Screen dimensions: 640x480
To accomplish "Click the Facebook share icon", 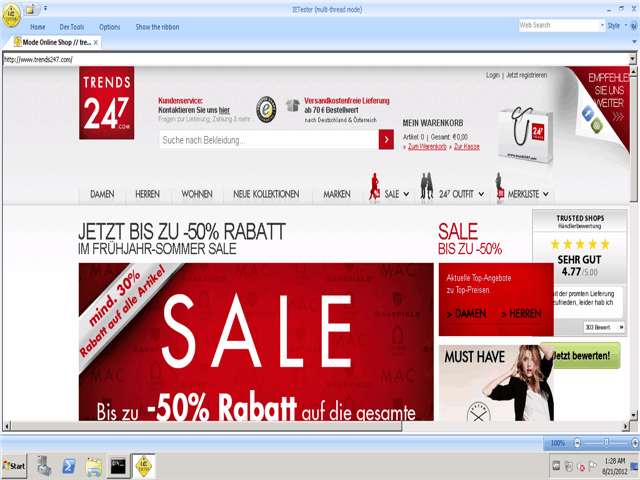I will pos(588,113).
